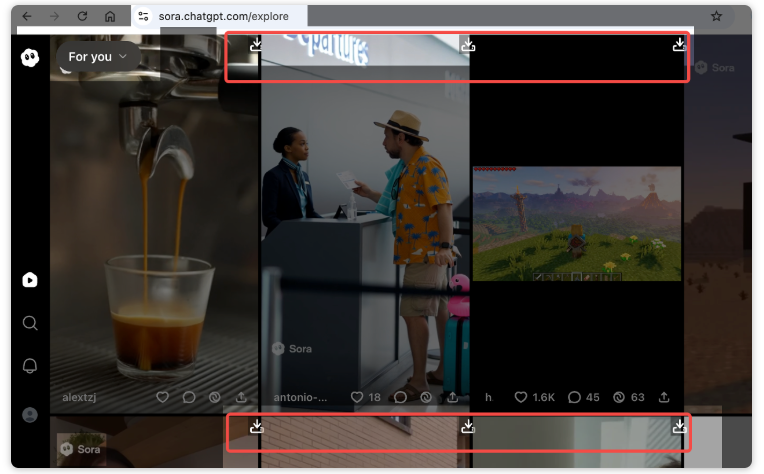Download the airport departures video via corner icon

pos(468,45)
